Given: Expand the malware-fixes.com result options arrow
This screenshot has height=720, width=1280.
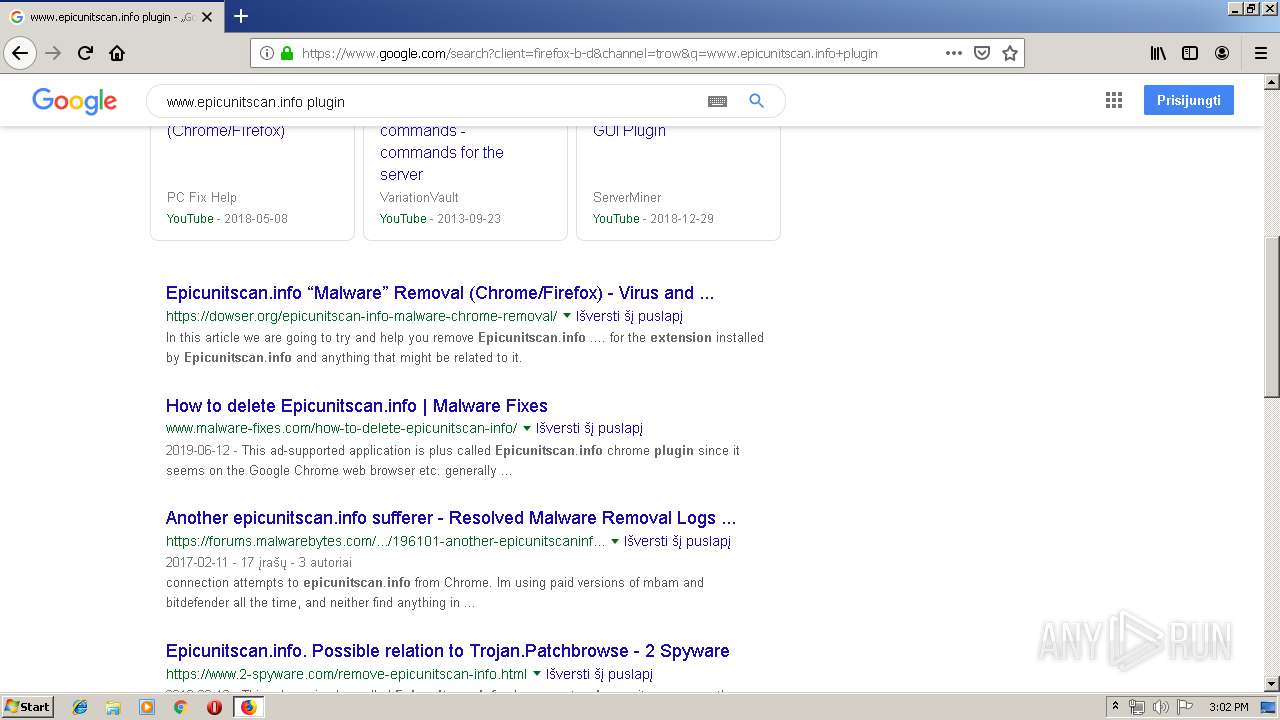Looking at the screenshot, I should (x=527, y=428).
